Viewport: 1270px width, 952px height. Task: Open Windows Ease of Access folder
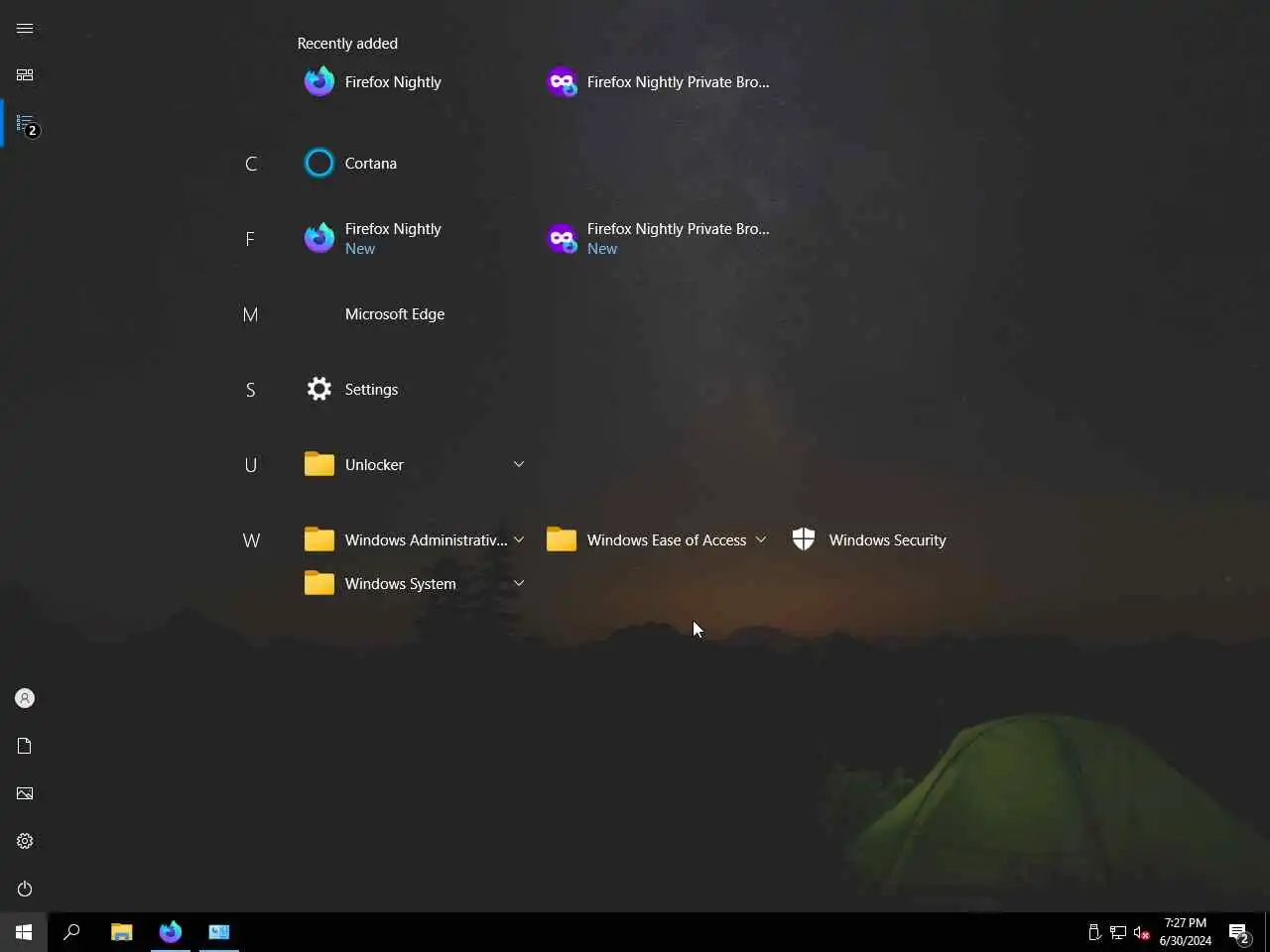(x=658, y=540)
